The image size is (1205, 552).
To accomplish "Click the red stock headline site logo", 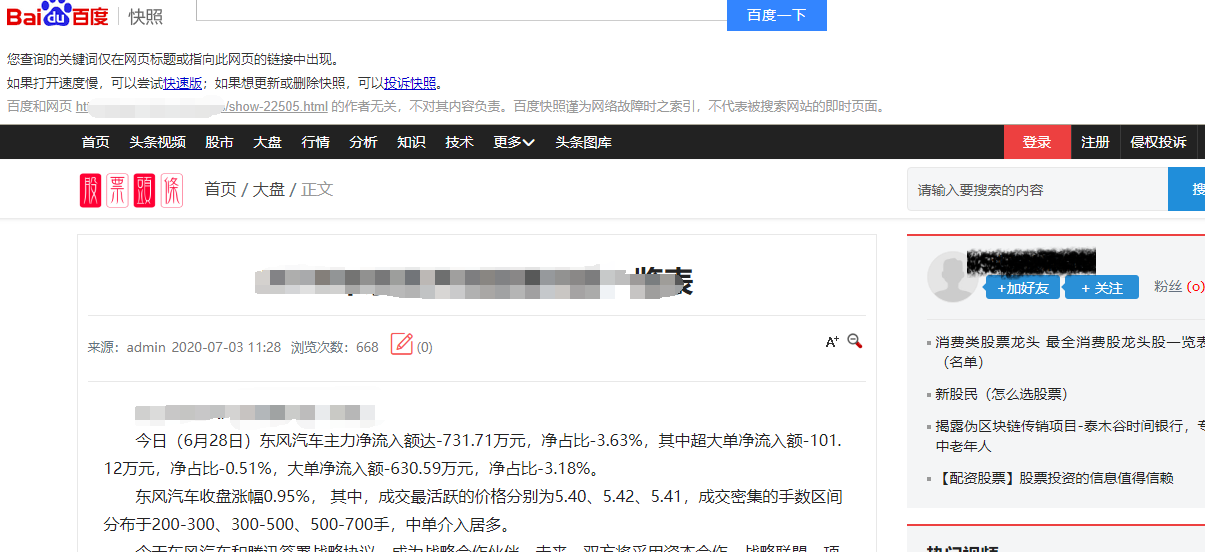I will (131, 190).
